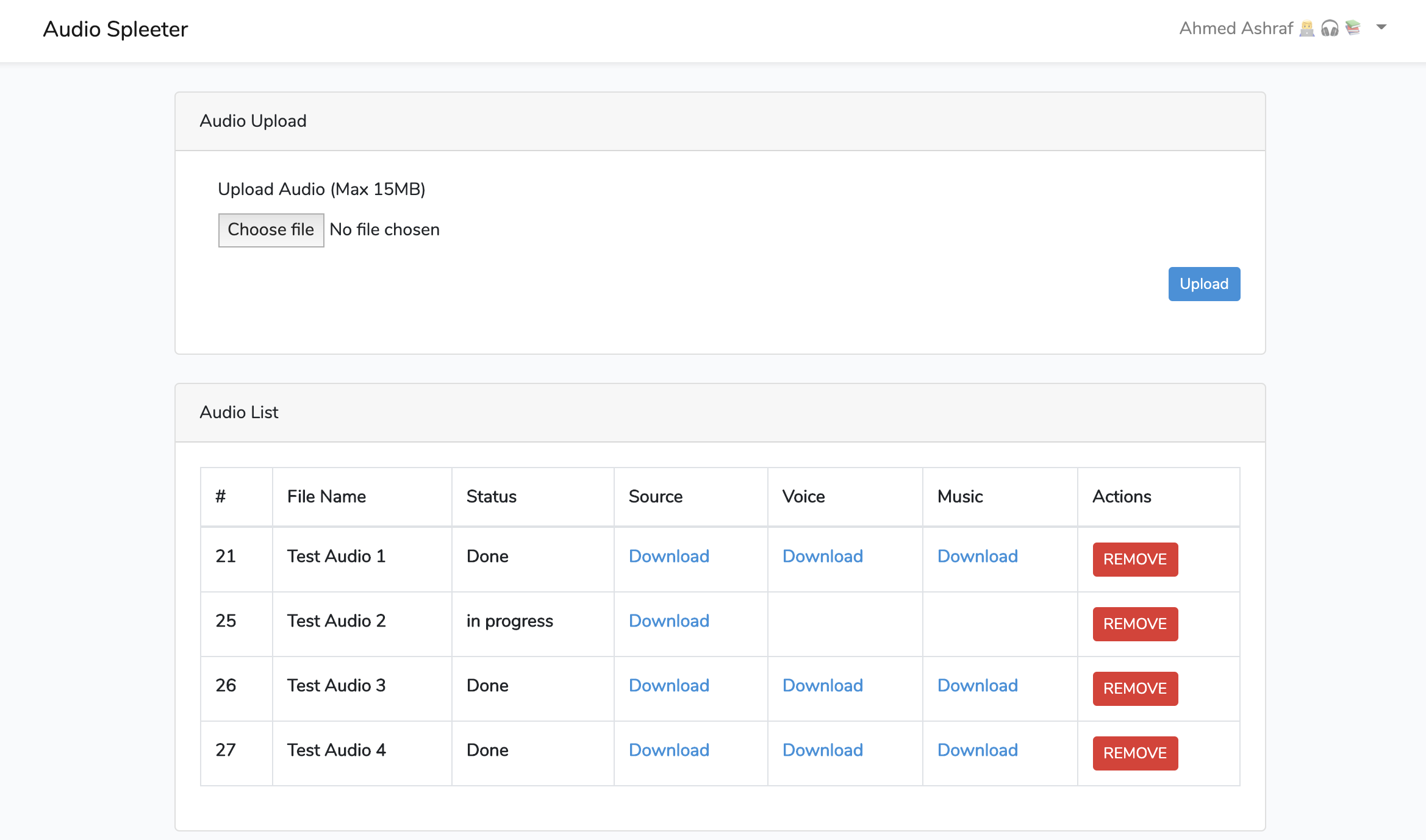Screen dimensions: 1426x840
Task: Download voice track of Test Audio 1
Action: tap(822, 556)
